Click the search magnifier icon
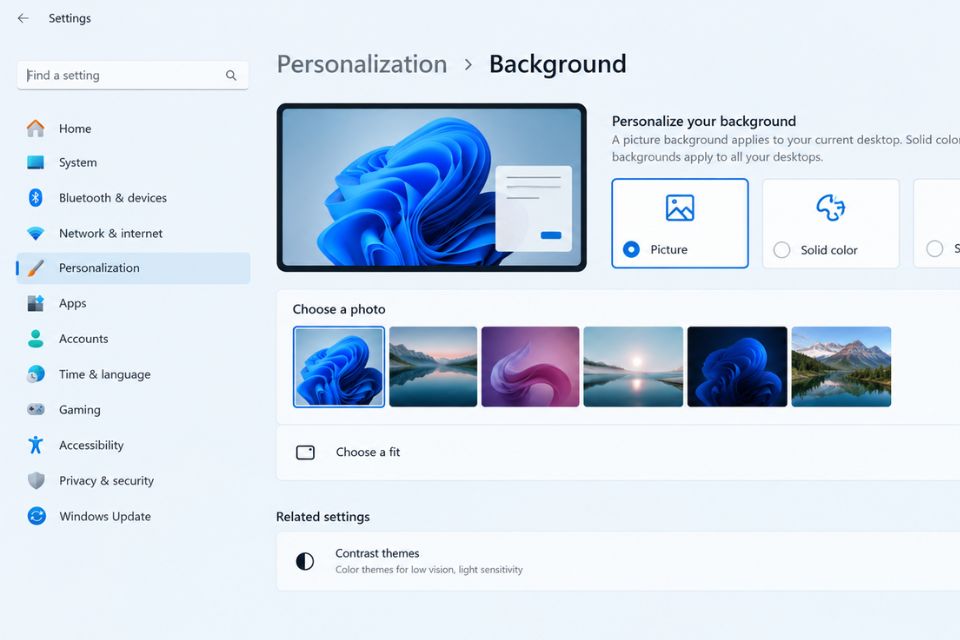This screenshot has width=960, height=640. click(231, 75)
